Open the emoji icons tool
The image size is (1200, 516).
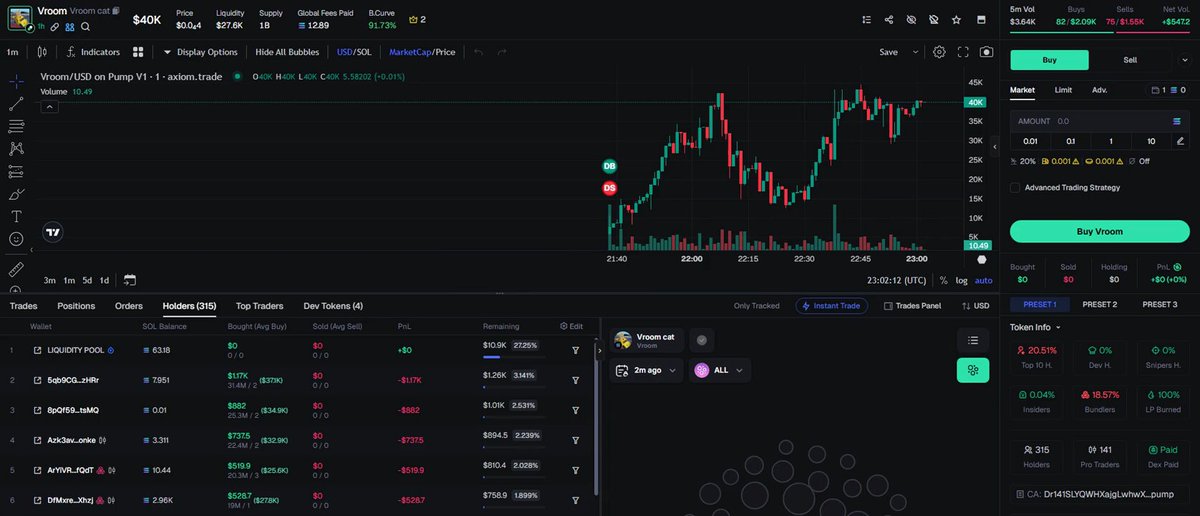[16, 239]
